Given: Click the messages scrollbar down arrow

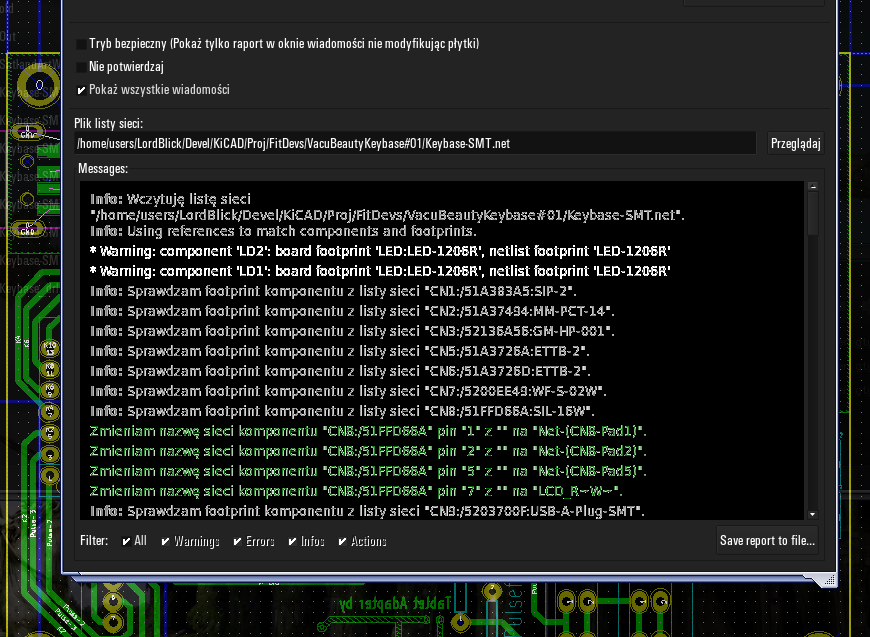Looking at the screenshot, I should point(813,513).
